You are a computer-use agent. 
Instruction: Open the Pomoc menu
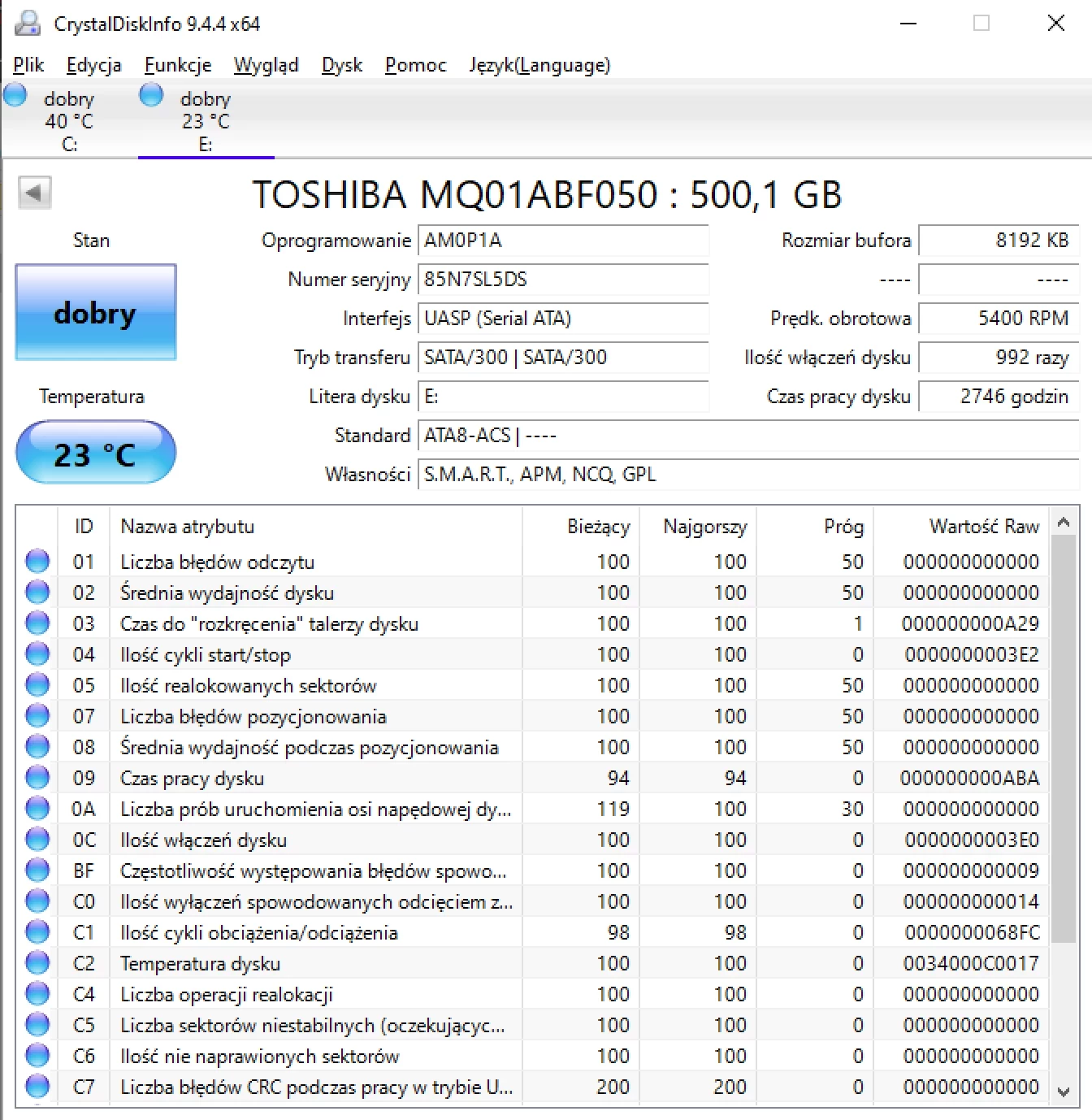[x=416, y=65]
